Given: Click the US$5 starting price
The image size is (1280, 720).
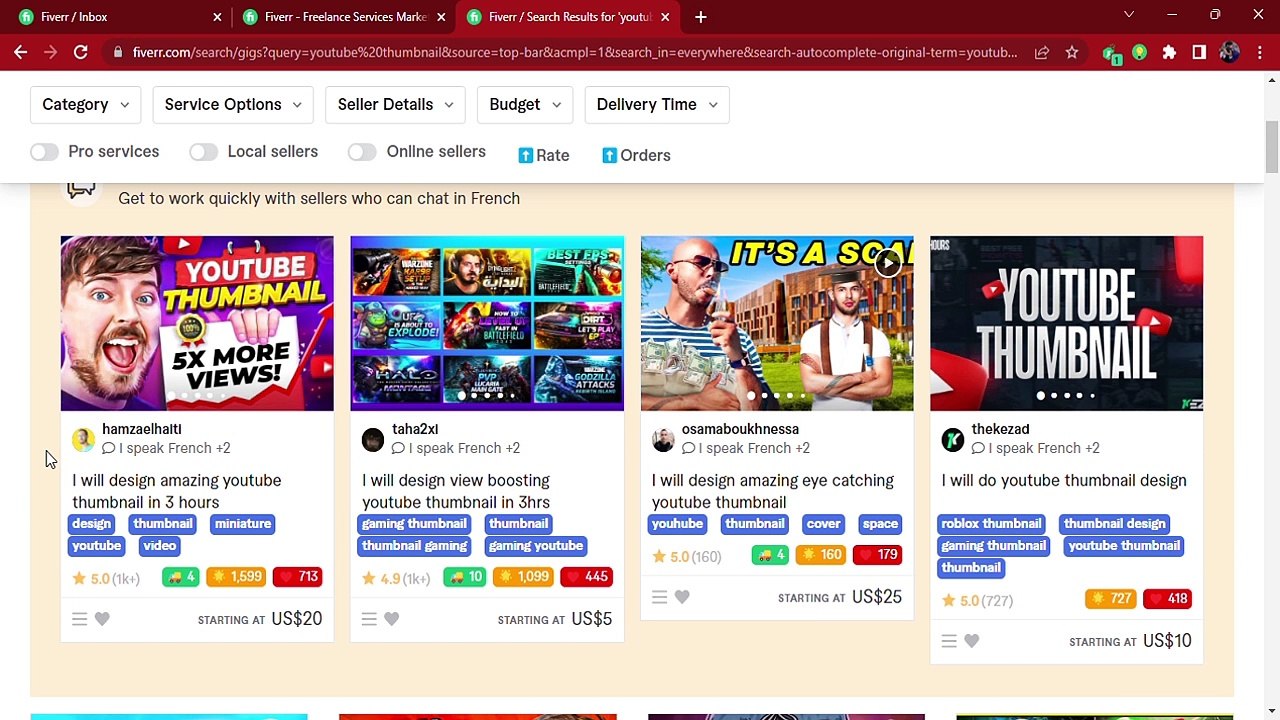Looking at the screenshot, I should (592, 619).
